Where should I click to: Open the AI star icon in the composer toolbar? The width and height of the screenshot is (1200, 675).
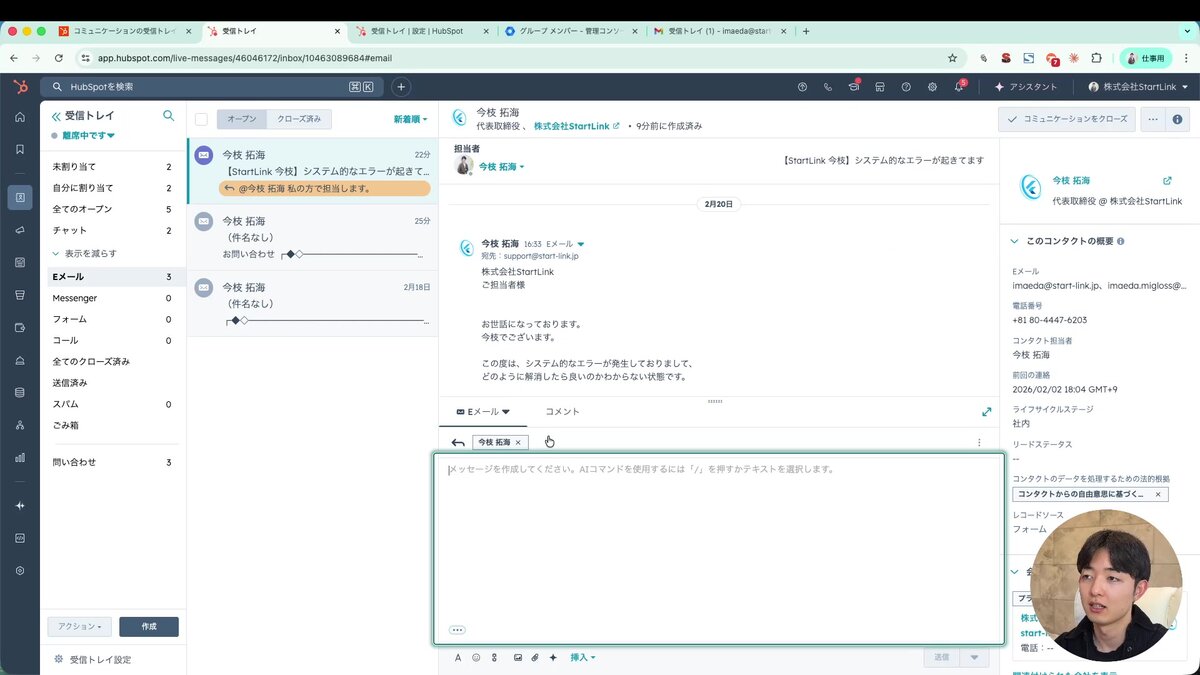click(553, 657)
